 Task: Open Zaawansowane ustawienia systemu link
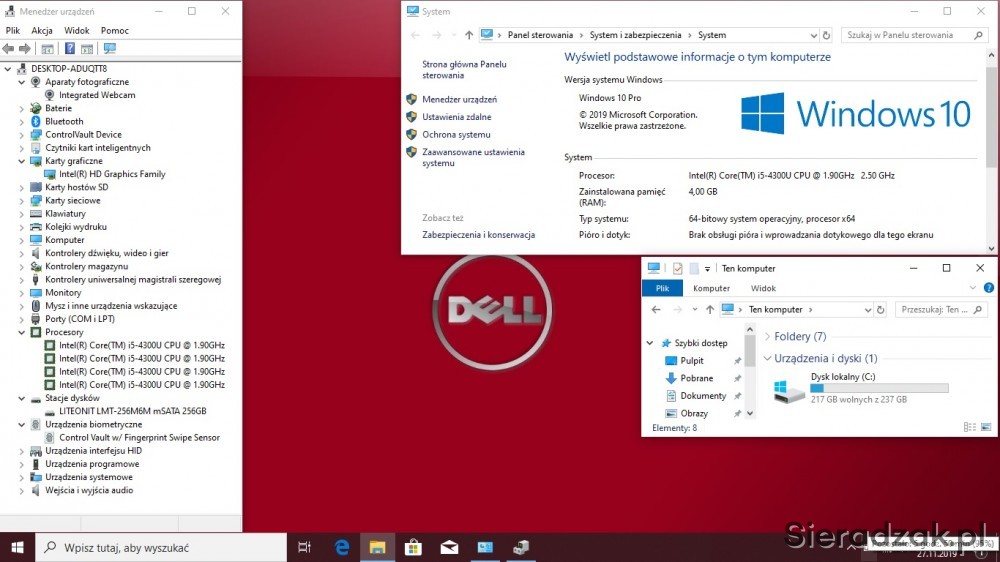[x=473, y=158]
